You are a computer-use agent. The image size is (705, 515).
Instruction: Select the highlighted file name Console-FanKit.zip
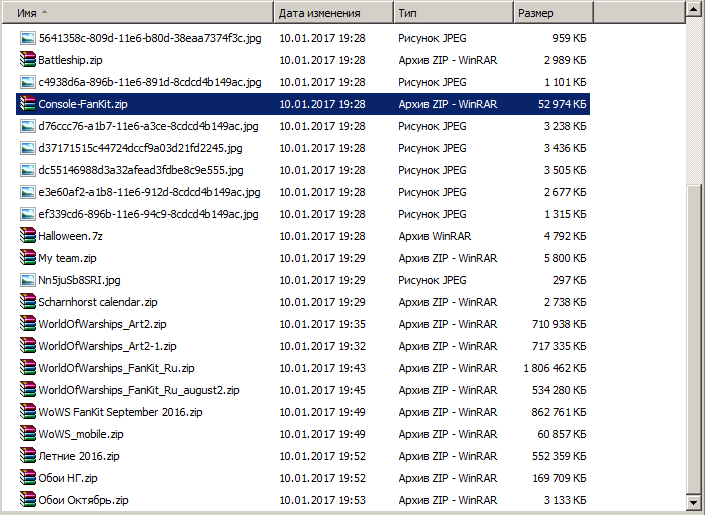pyautogui.click(x=83, y=104)
